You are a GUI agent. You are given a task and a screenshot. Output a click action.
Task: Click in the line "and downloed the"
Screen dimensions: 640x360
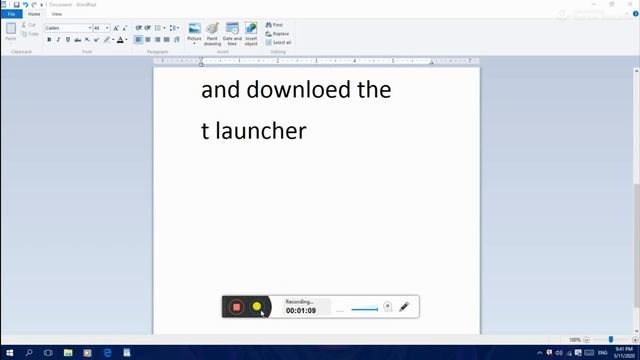(296, 89)
